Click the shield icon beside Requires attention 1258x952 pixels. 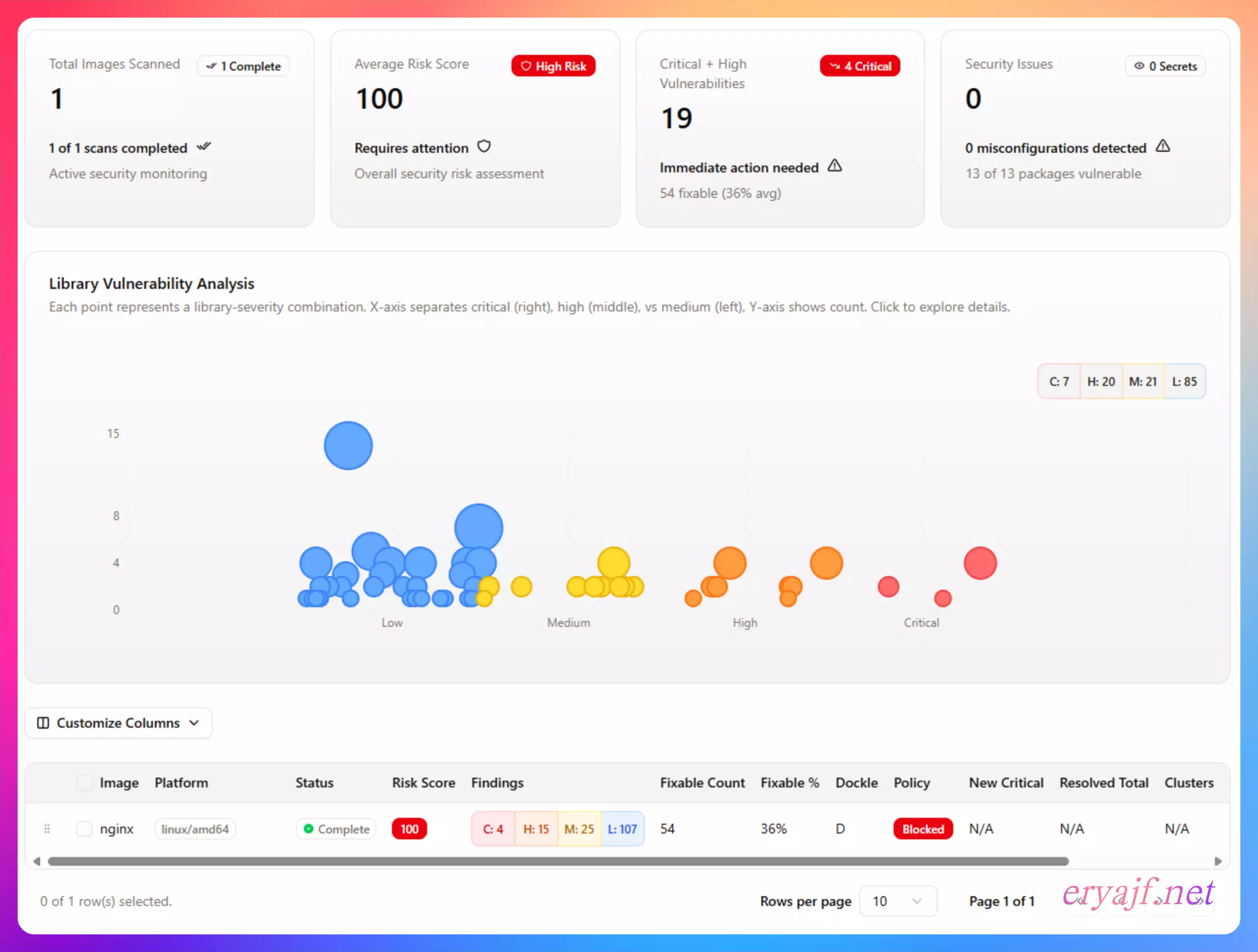click(484, 146)
